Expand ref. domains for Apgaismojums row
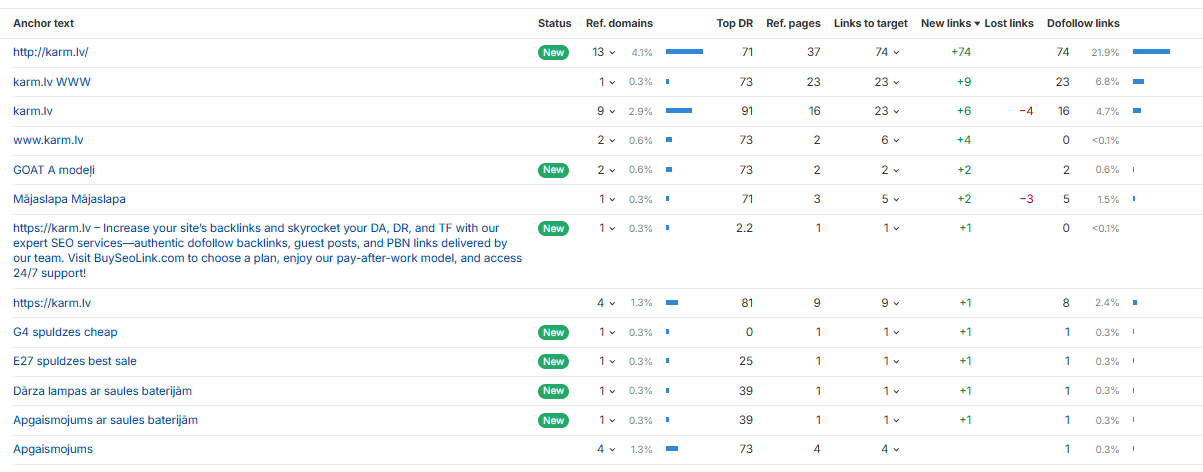Screen dimensions: 1203x472 click(x=605, y=449)
